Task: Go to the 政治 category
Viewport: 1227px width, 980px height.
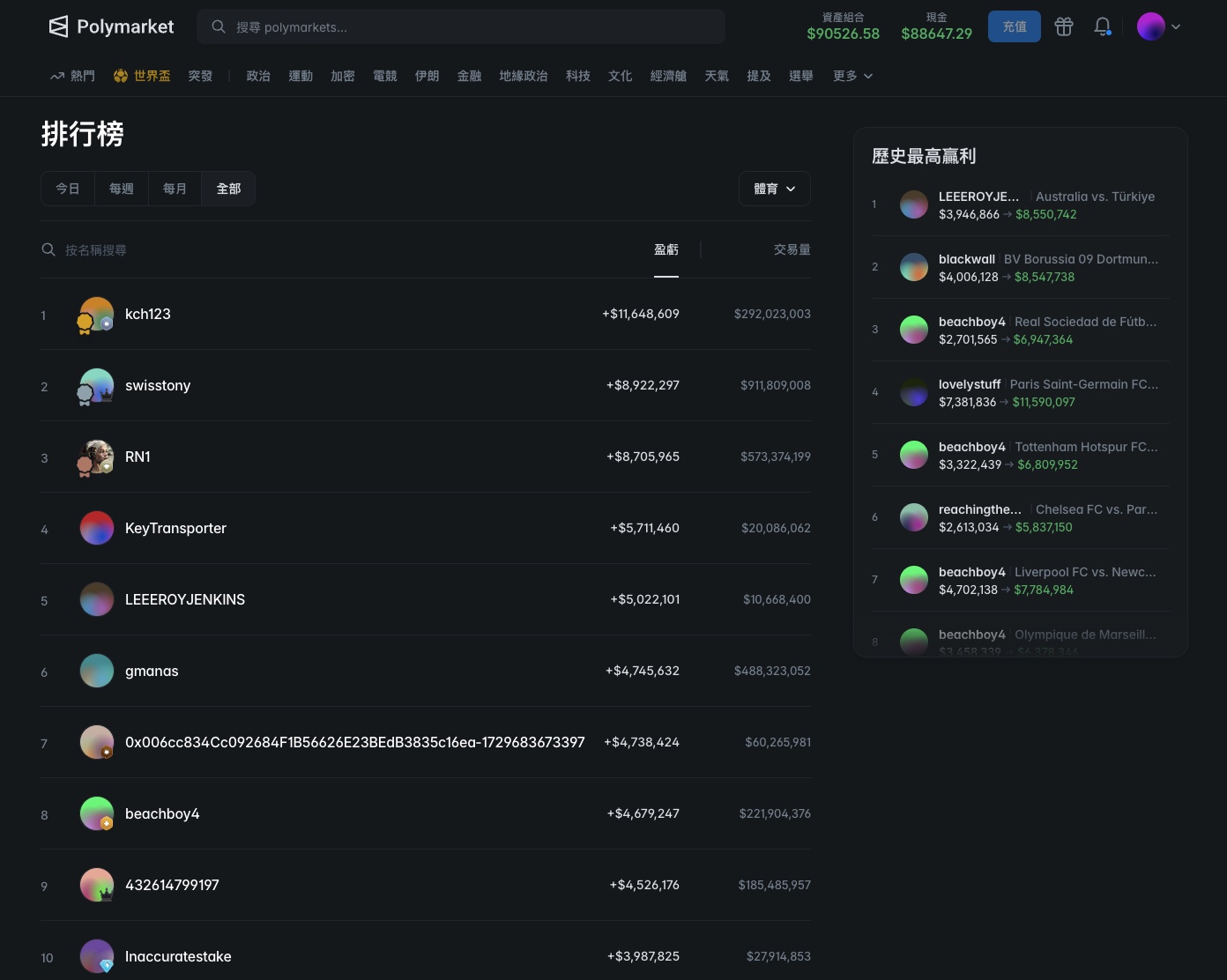Action: point(258,76)
